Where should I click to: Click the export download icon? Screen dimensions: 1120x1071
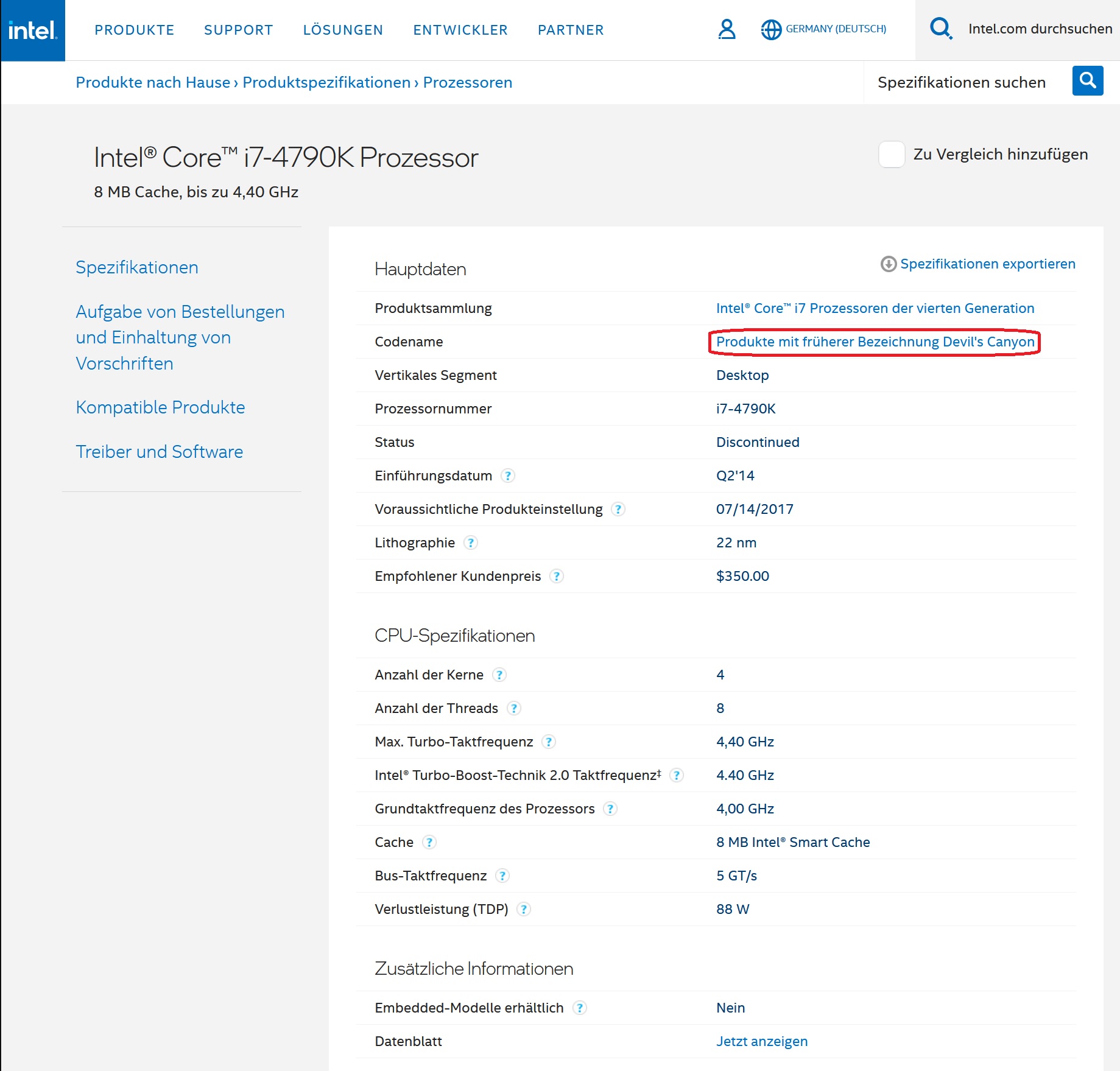coord(889,264)
